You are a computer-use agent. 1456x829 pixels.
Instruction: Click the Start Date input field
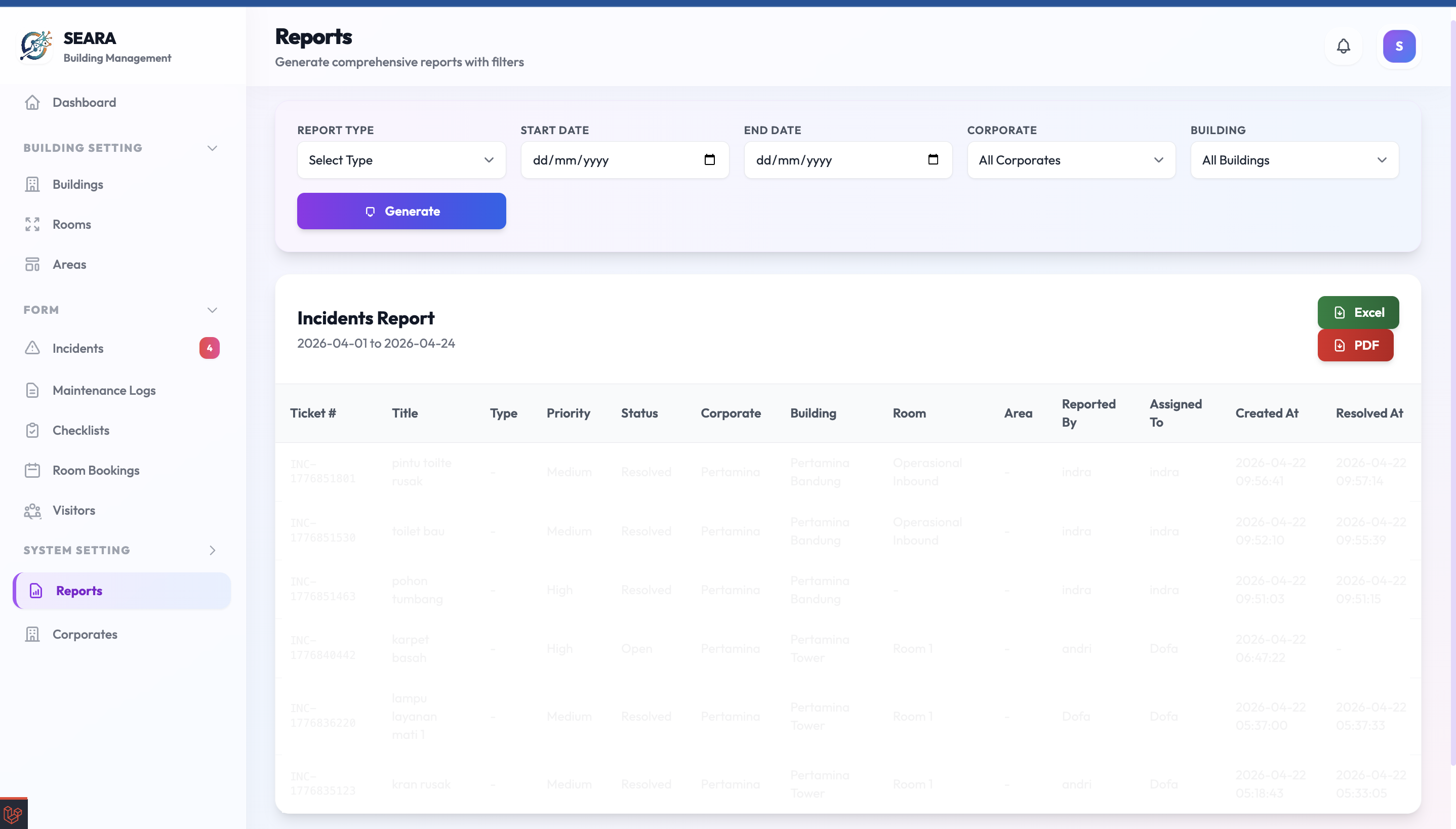(x=603, y=160)
